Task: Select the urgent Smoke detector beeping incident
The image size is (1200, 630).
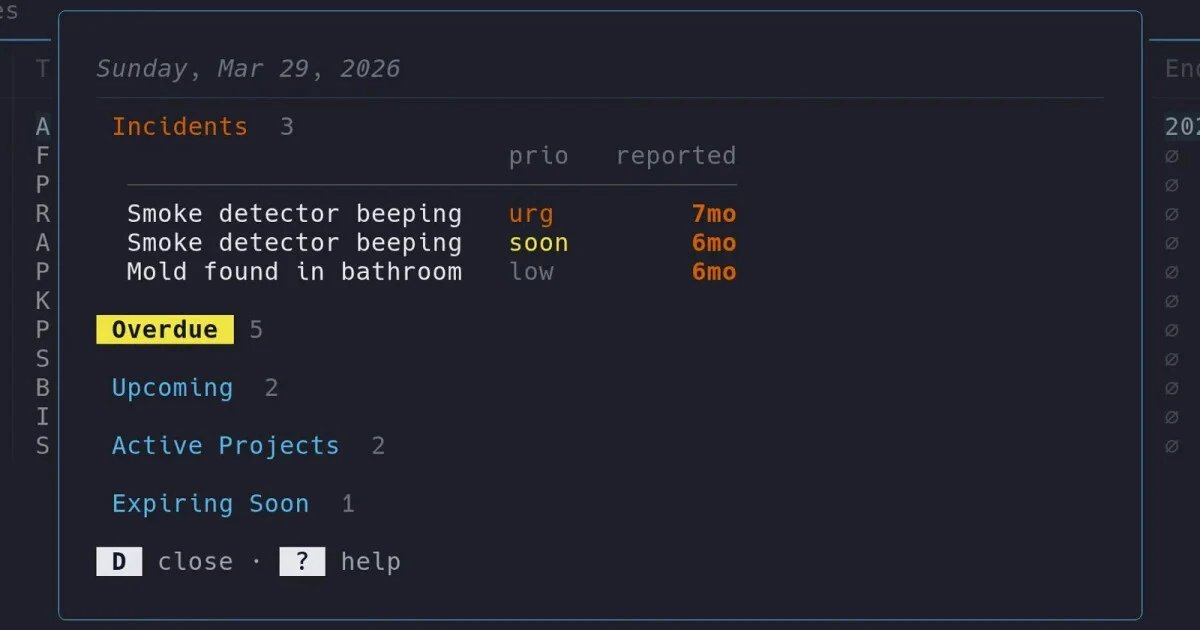Action: pos(432,214)
